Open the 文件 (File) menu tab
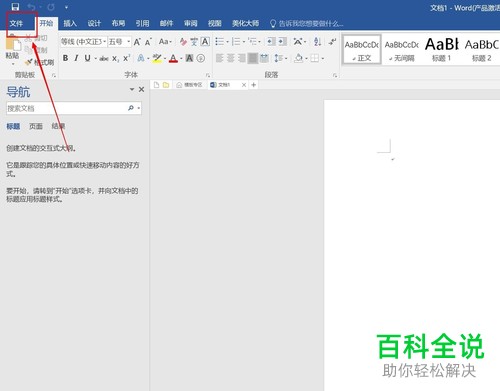Screen dimensions: 500x391 tap(16, 23)
